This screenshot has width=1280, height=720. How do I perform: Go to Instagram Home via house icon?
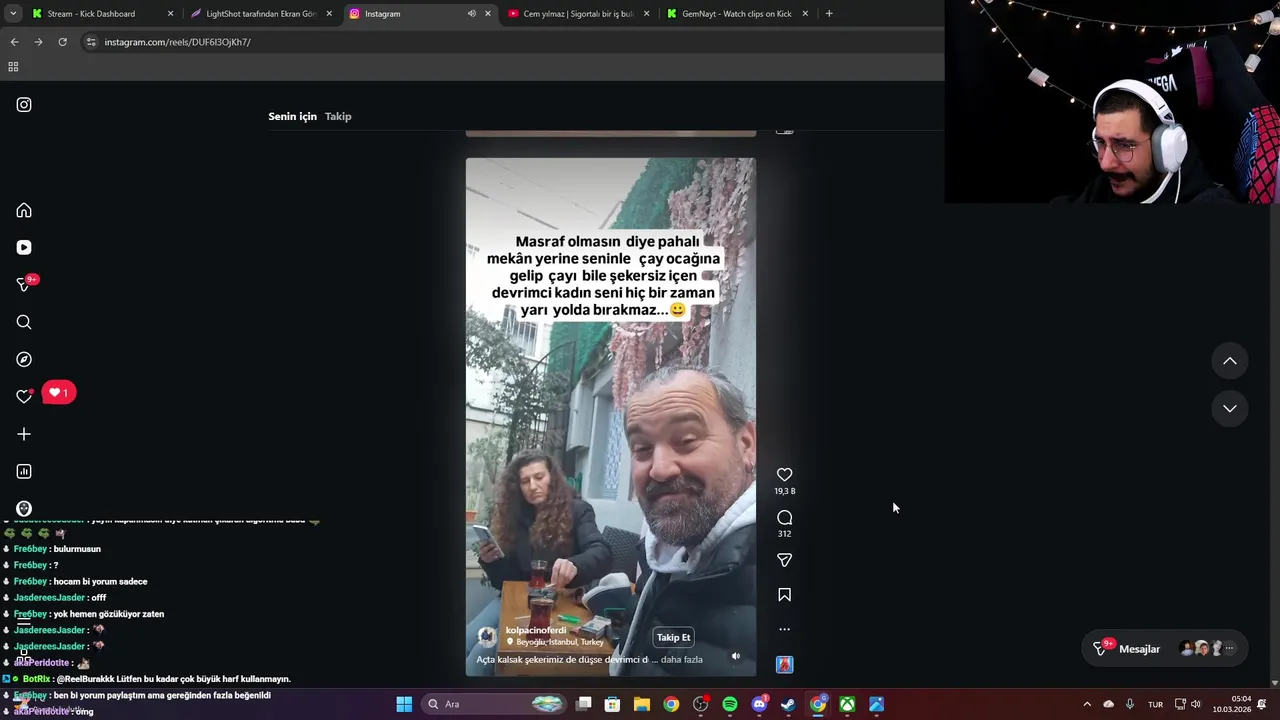pyautogui.click(x=24, y=211)
